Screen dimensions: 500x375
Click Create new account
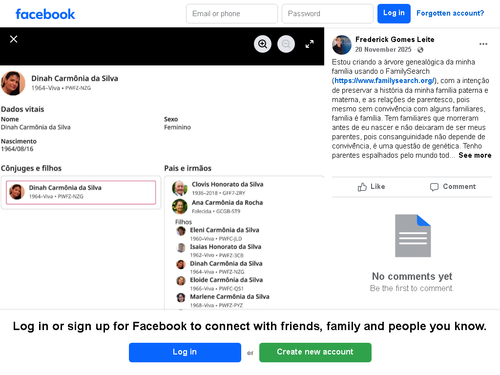[315, 352]
